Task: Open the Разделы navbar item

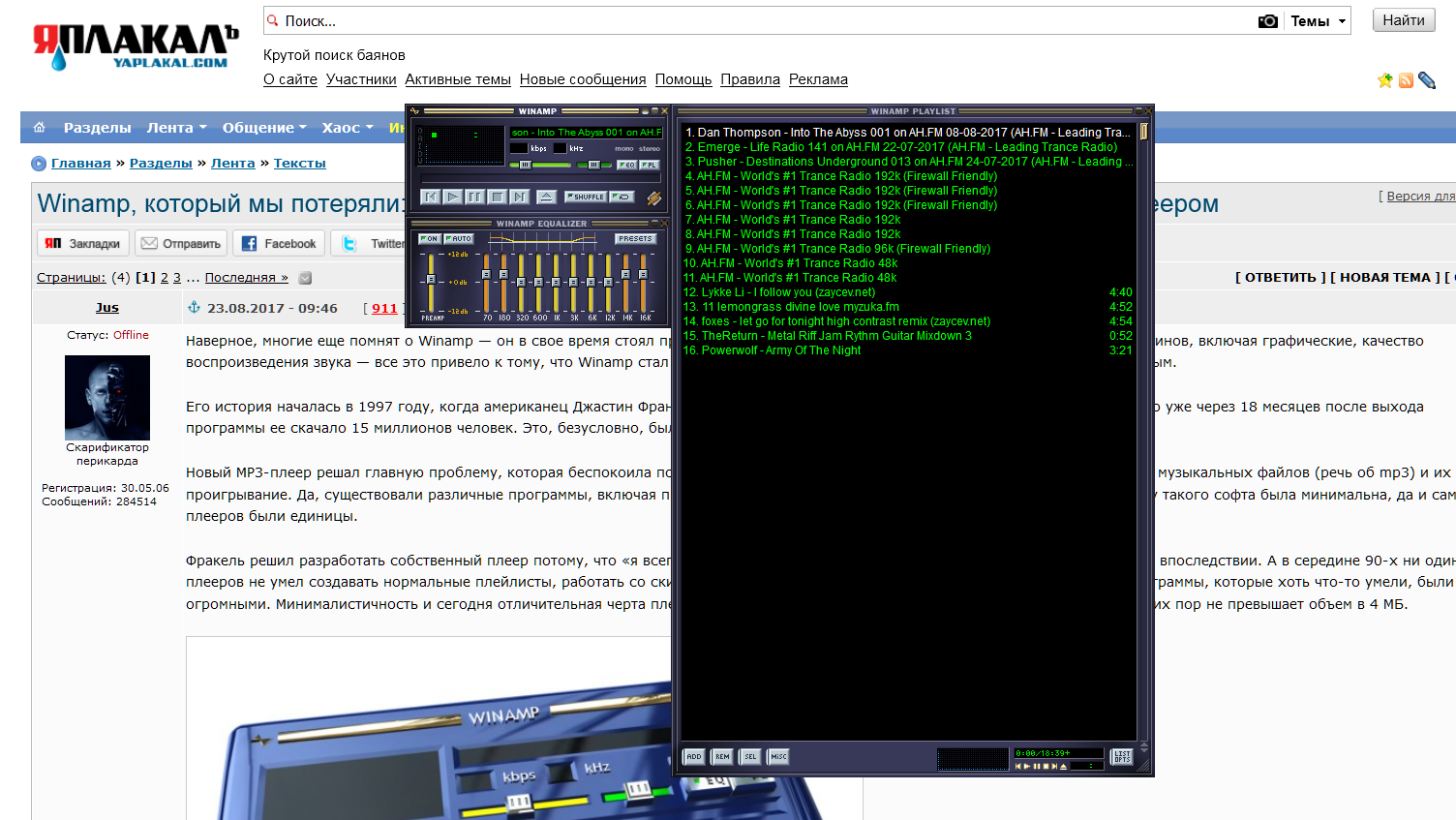Action: pos(97,128)
